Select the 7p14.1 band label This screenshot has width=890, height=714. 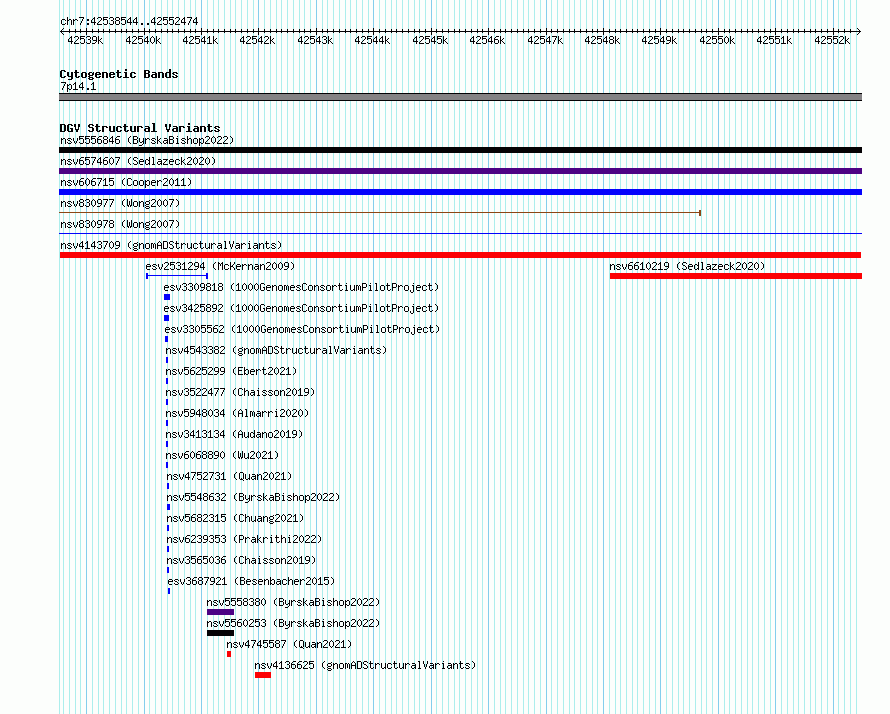click(78, 86)
